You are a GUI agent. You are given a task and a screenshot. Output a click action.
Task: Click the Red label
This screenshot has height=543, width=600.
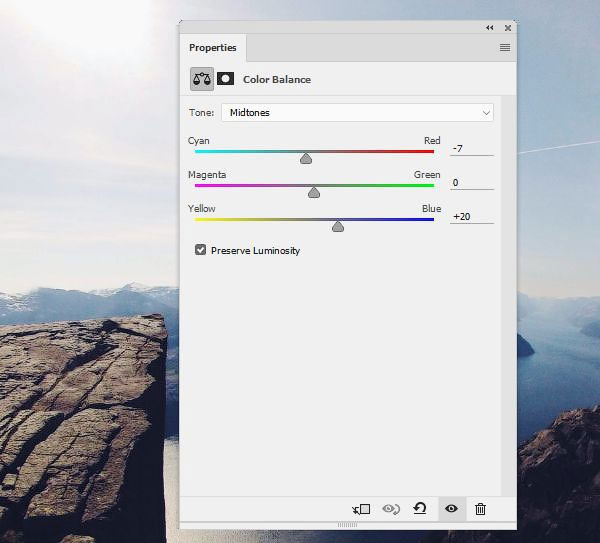point(432,140)
